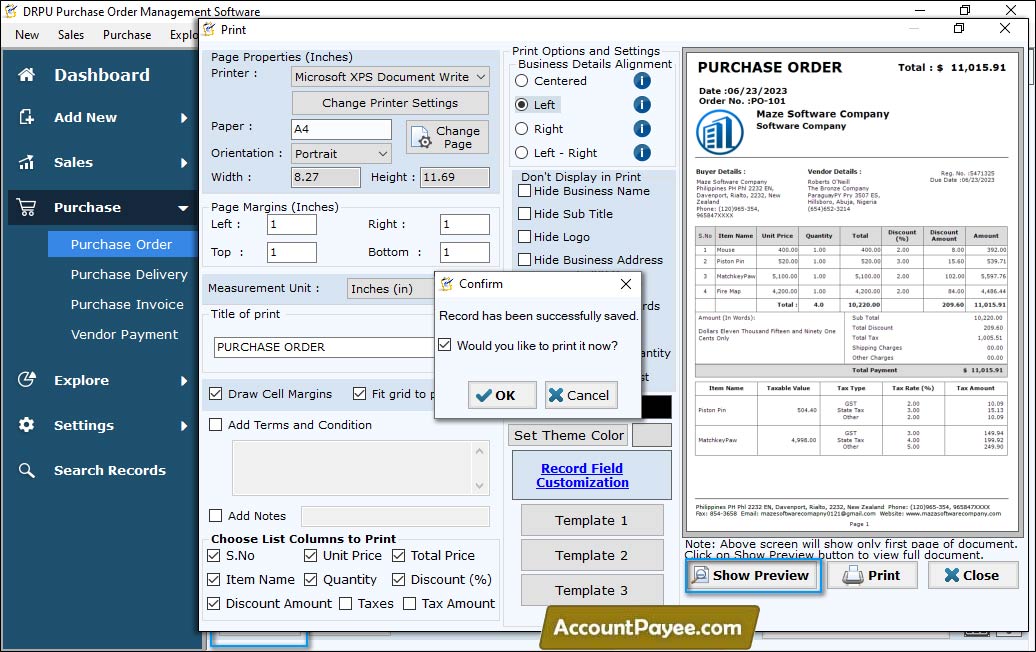
Task: Select the Left alignment radio button
Action: click(521, 104)
